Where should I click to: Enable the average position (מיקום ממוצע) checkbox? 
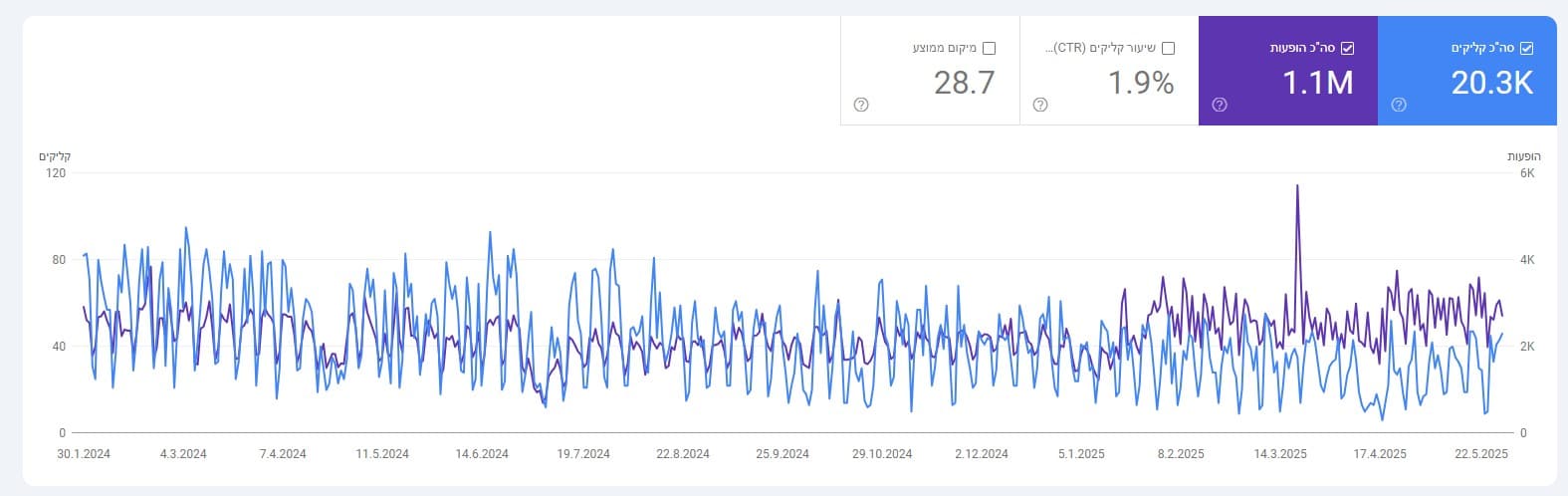coord(989,48)
